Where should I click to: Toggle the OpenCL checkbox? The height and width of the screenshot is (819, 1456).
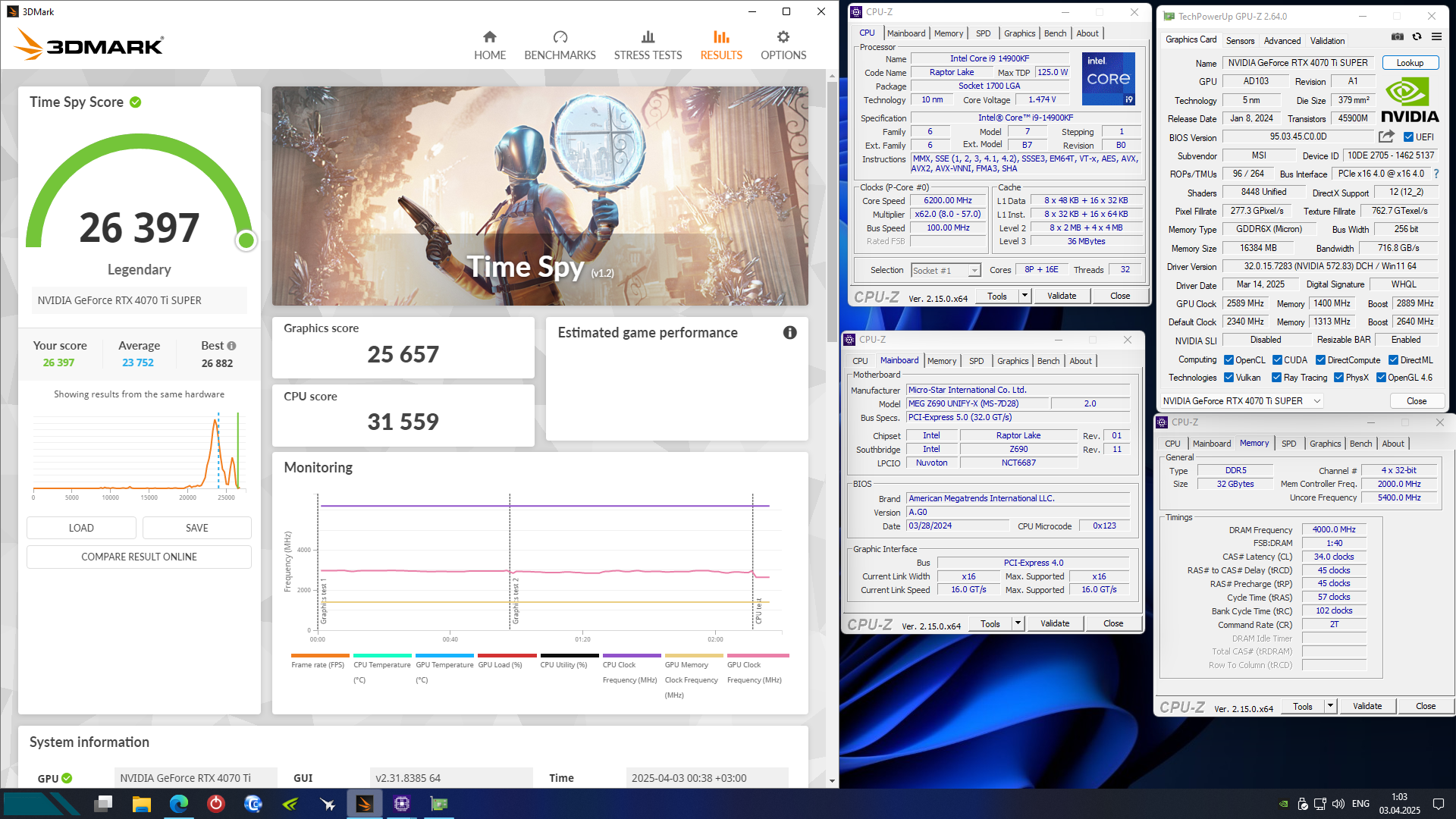pyautogui.click(x=1228, y=360)
